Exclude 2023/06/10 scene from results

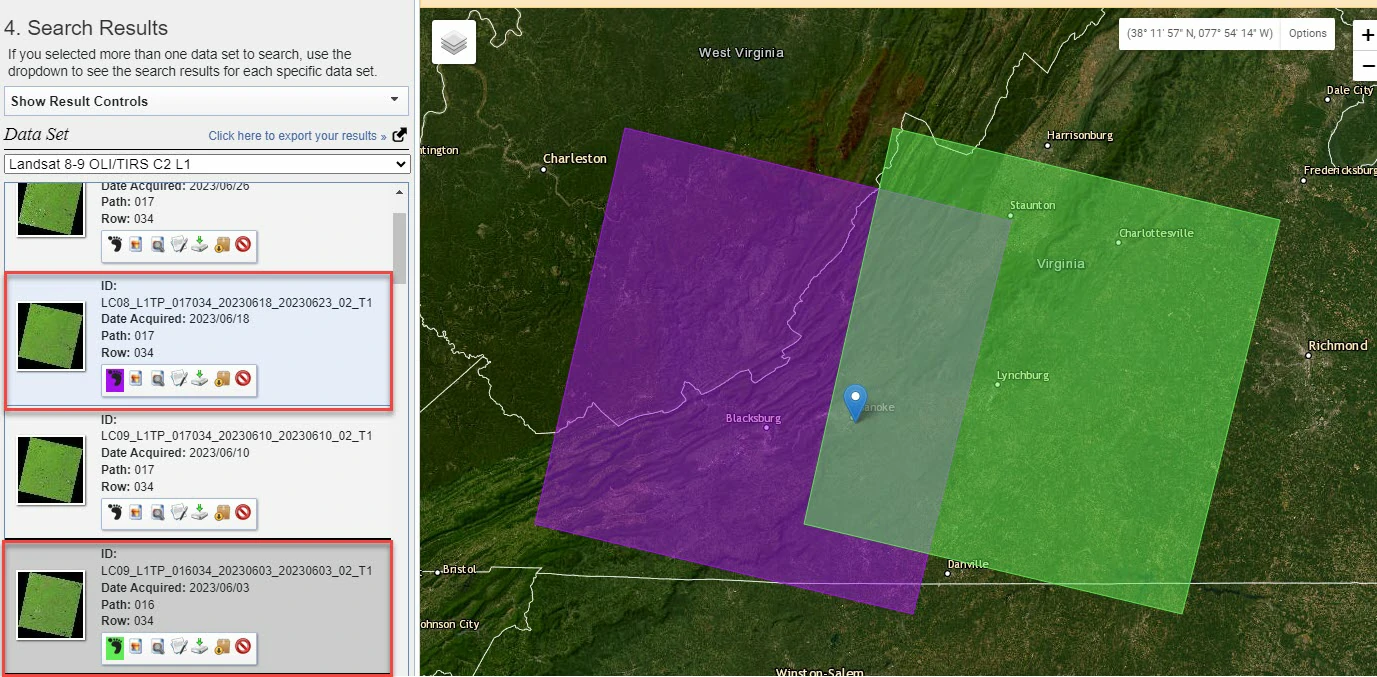[242, 513]
